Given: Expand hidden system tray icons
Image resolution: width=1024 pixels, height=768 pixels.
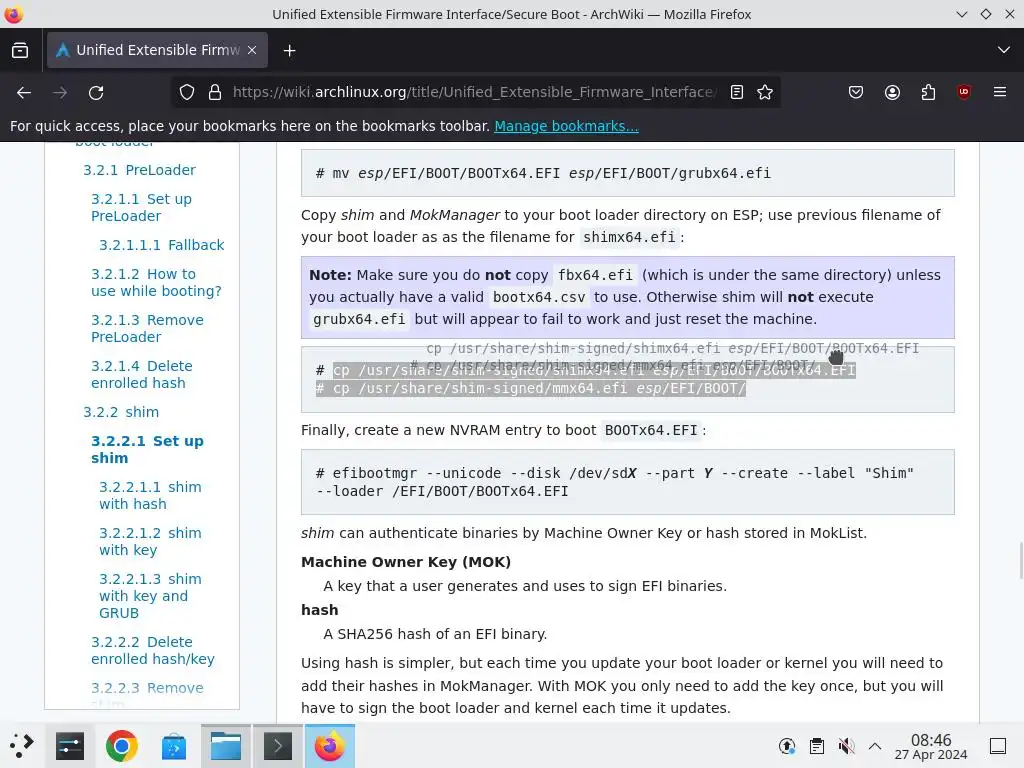Looking at the screenshot, I should tap(875, 746).
